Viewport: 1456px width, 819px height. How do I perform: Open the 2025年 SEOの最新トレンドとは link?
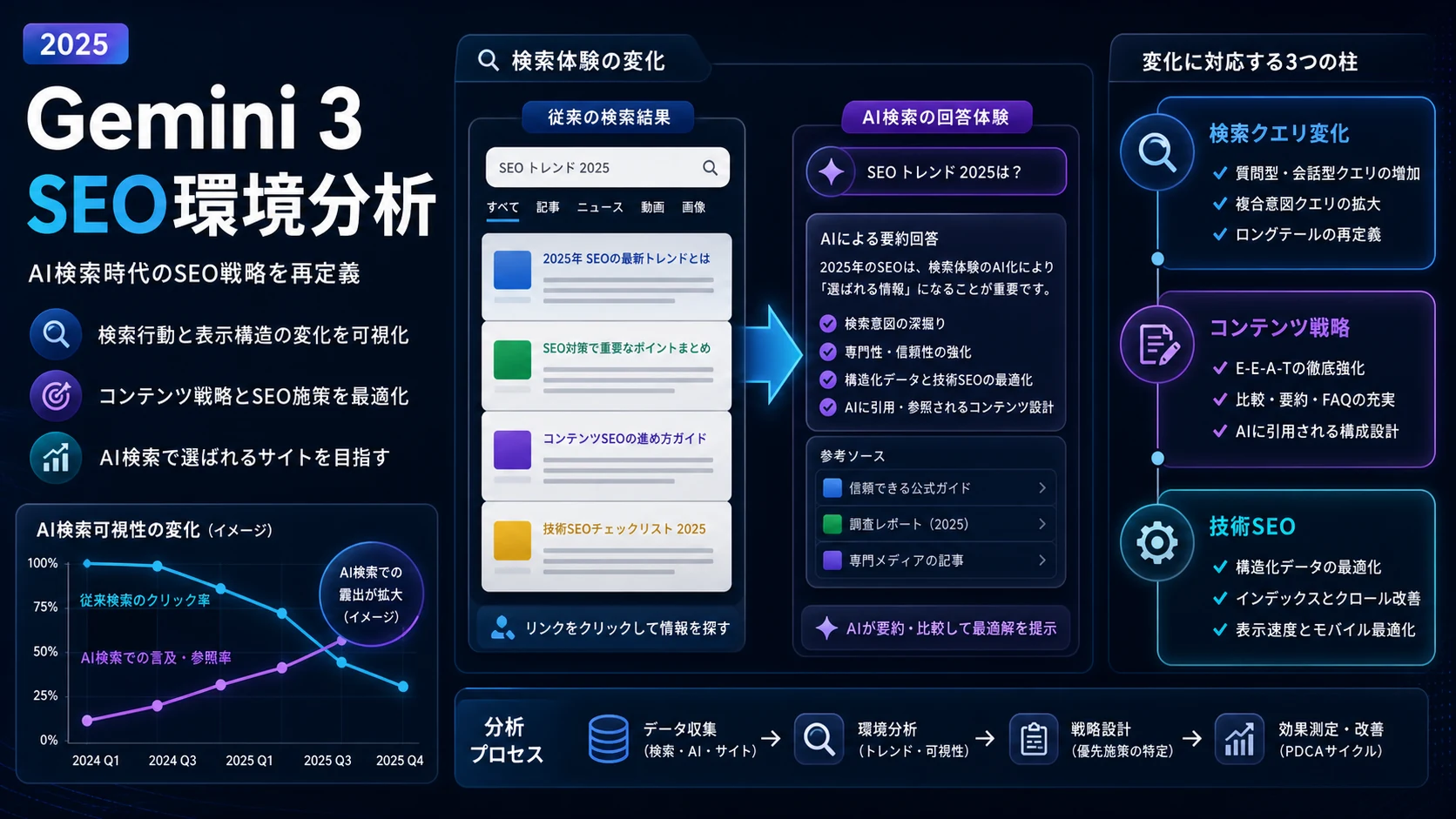(x=626, y=258)
